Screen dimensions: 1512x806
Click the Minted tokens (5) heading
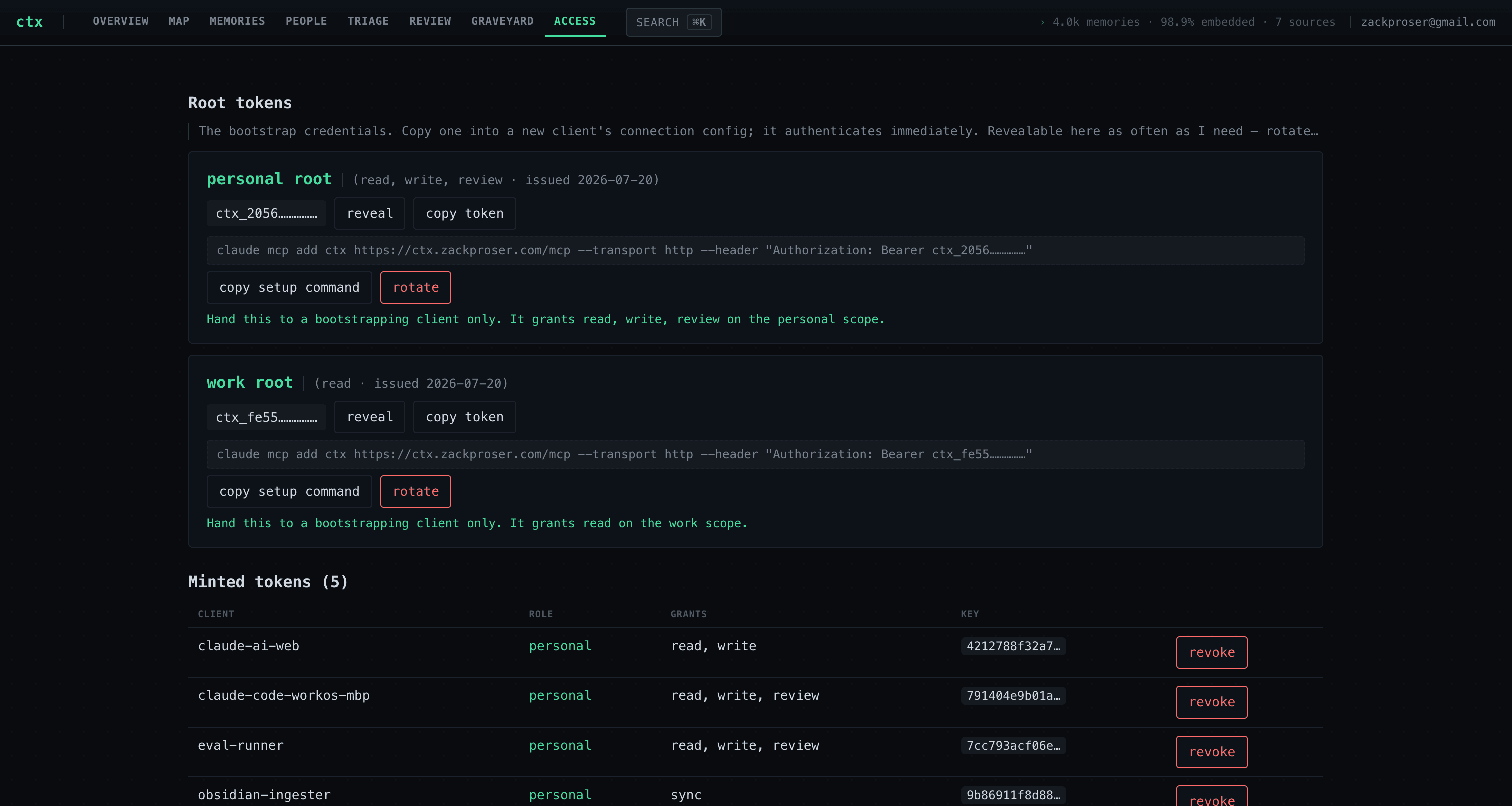[268, 582]
